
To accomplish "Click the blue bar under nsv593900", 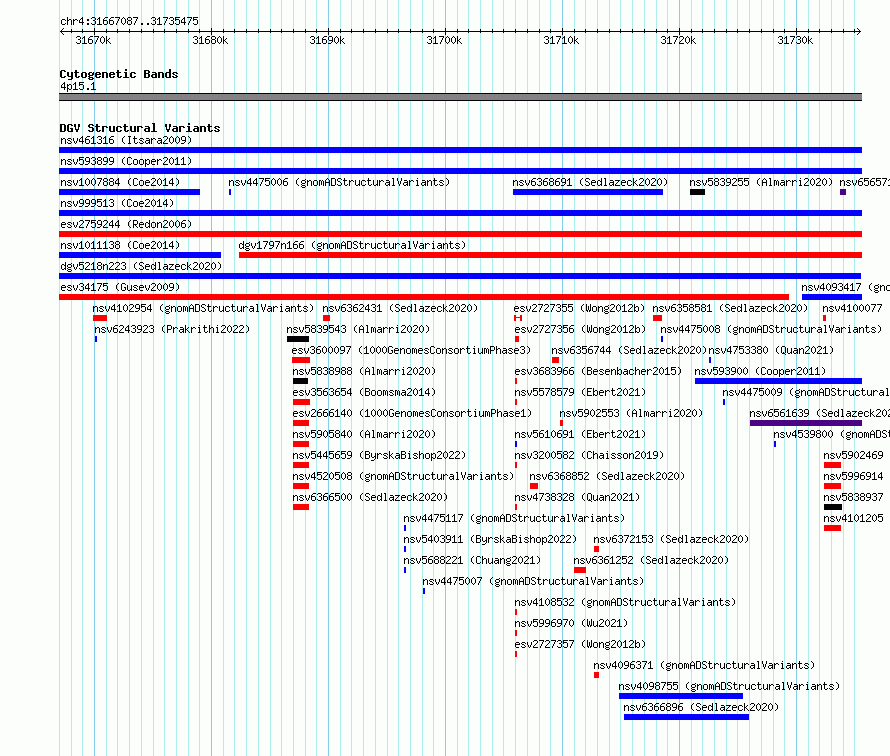I will [x=778, y=381].
